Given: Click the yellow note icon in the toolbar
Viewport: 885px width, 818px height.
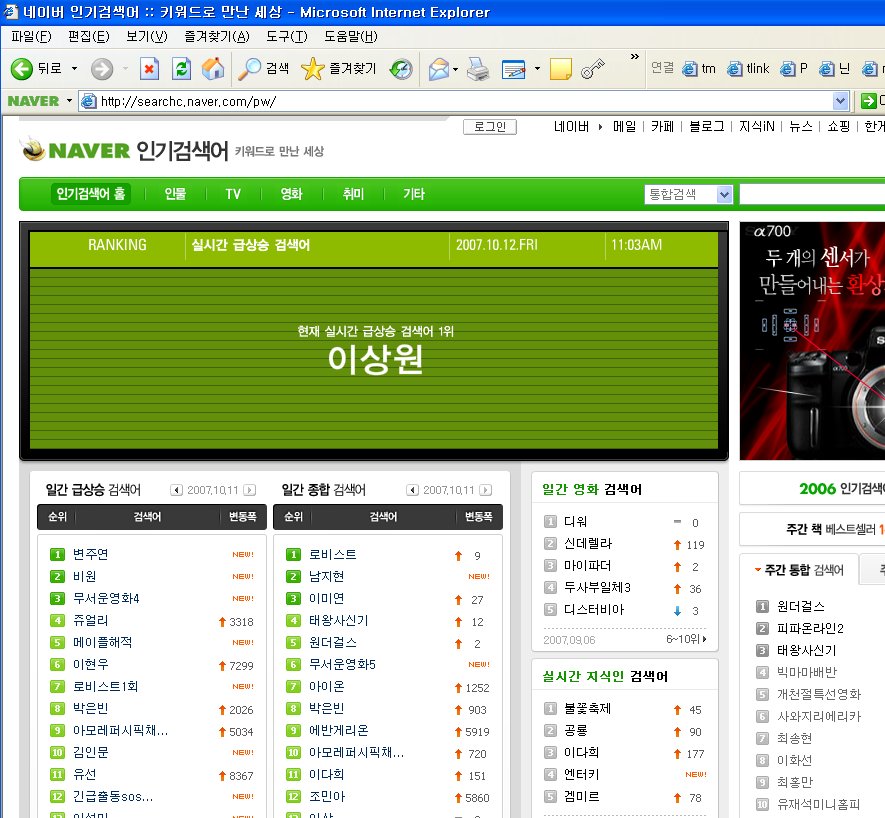Looking at the screenshot, I should (560, 69).
